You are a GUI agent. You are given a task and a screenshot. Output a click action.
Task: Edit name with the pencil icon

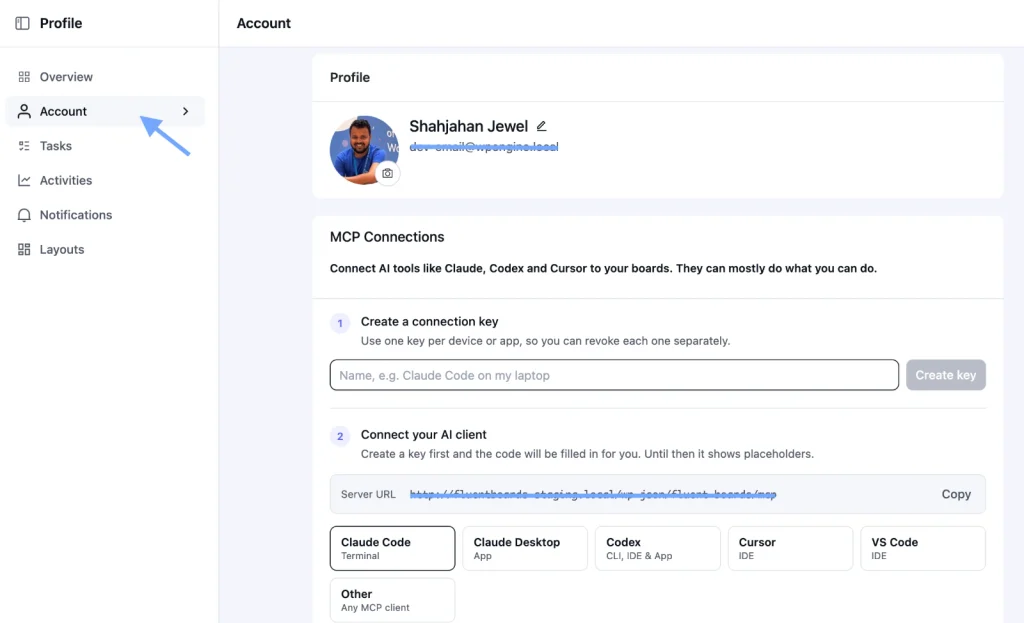[541, 126]
